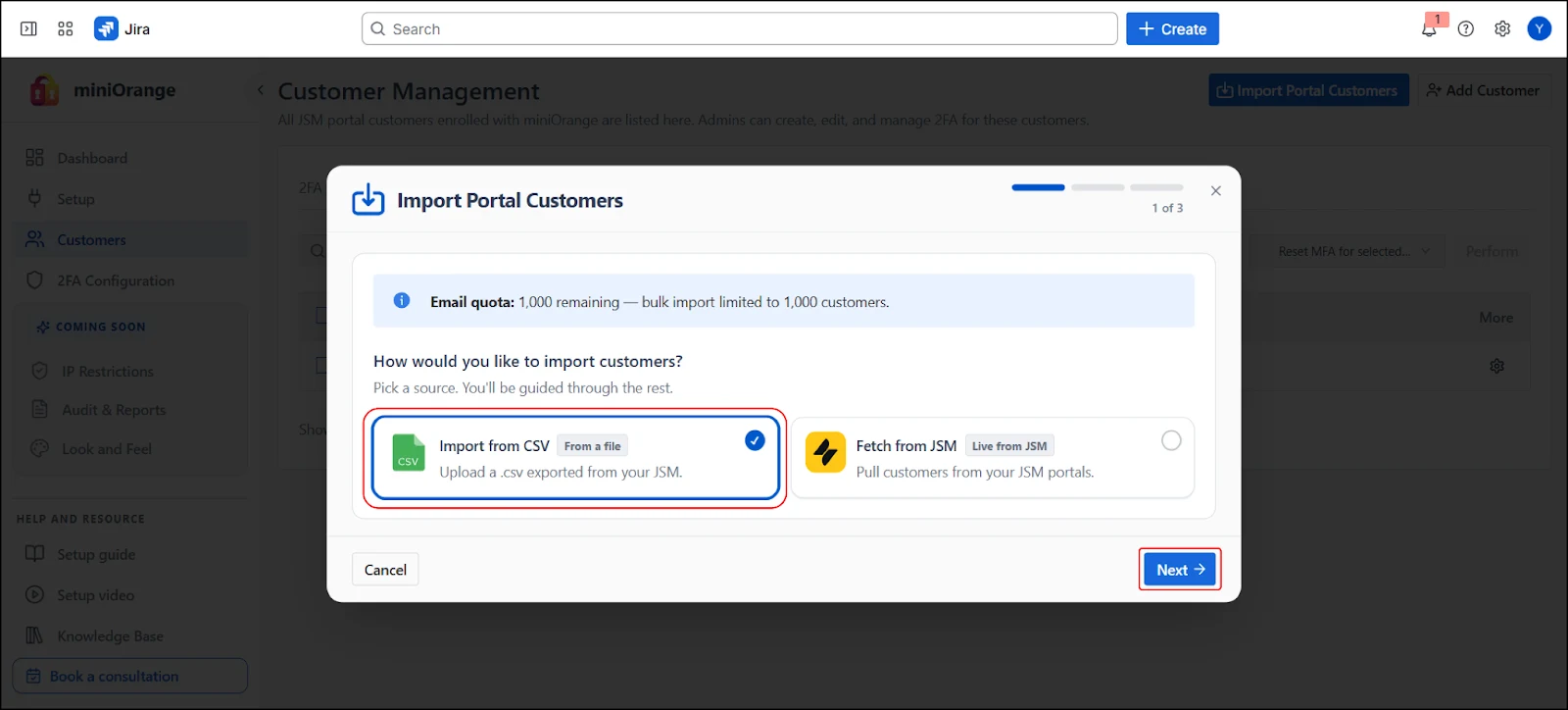
Task: Click the Customer Management heading
Action: pos(409,91)
